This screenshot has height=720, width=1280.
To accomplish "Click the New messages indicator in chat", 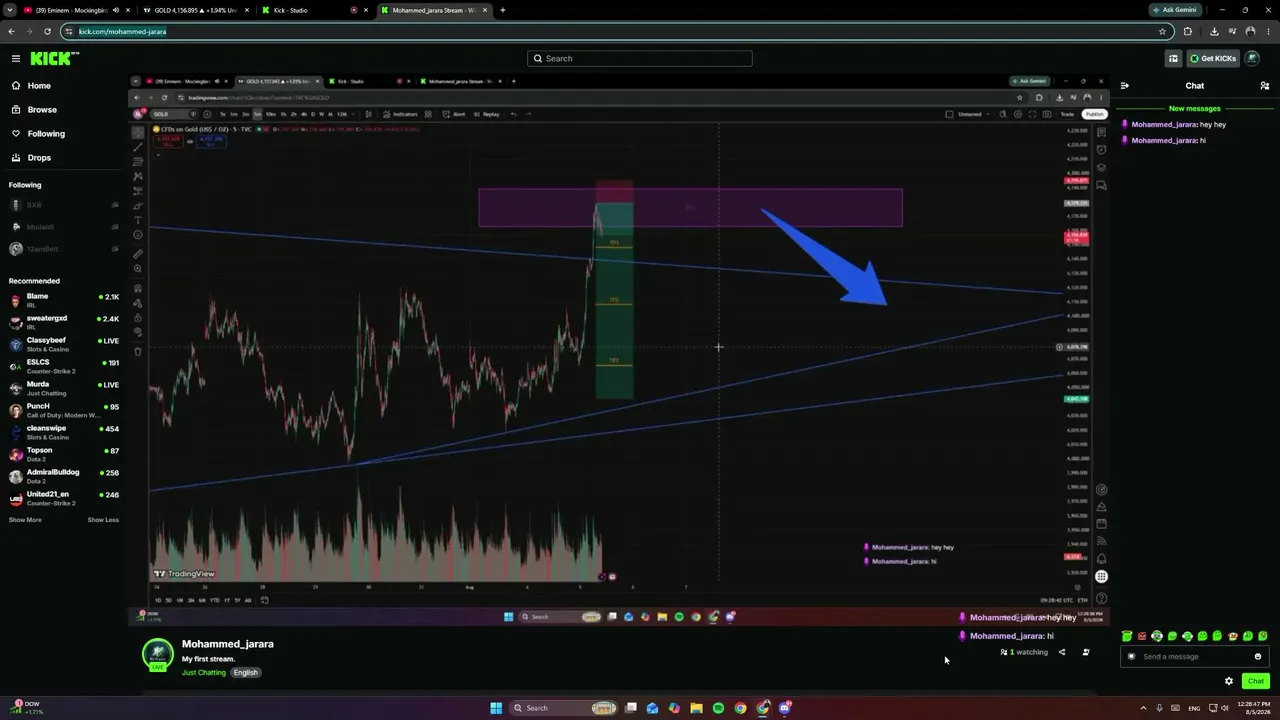I will 1194,108.
